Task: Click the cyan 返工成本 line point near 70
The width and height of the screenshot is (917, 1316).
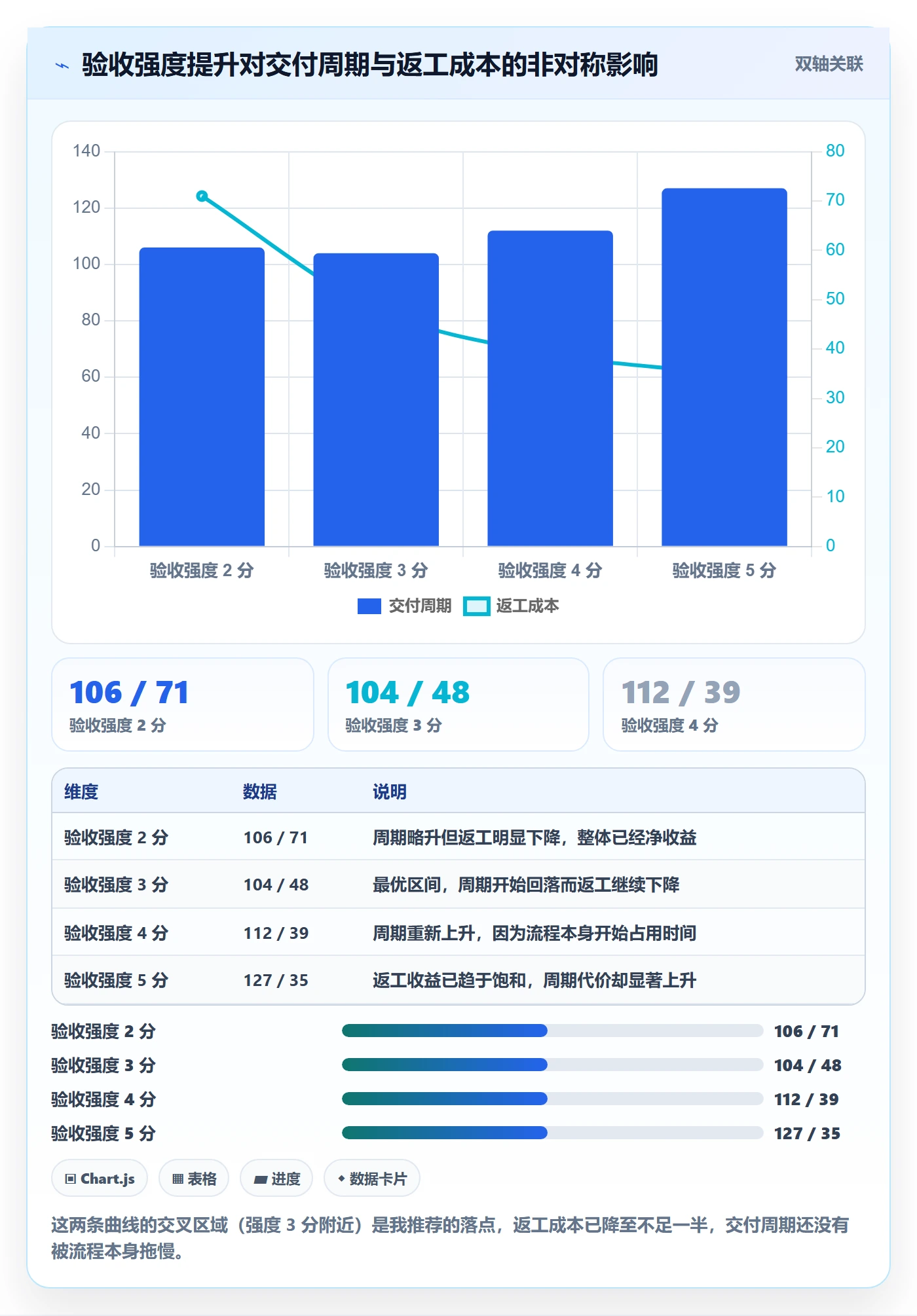Action: click(202, 196)
